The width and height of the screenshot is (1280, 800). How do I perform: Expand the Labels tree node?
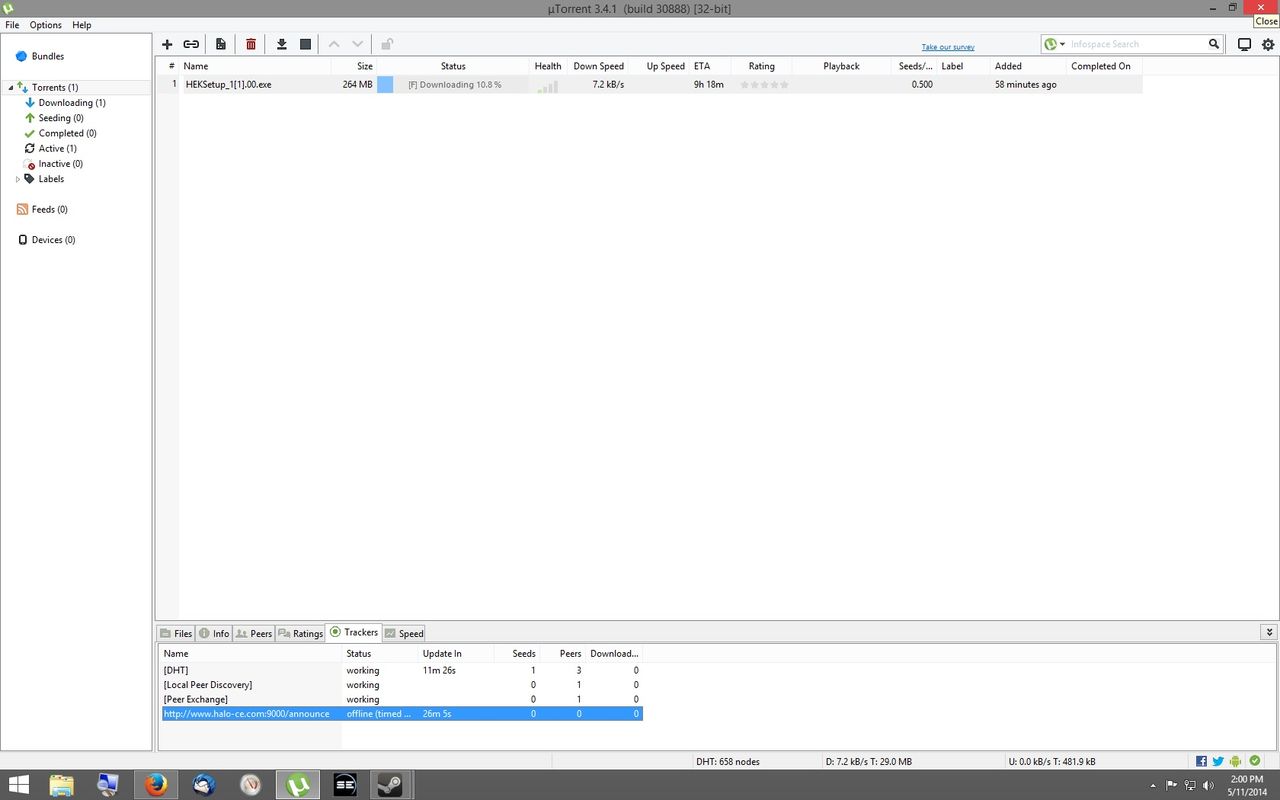pos(17,179)
